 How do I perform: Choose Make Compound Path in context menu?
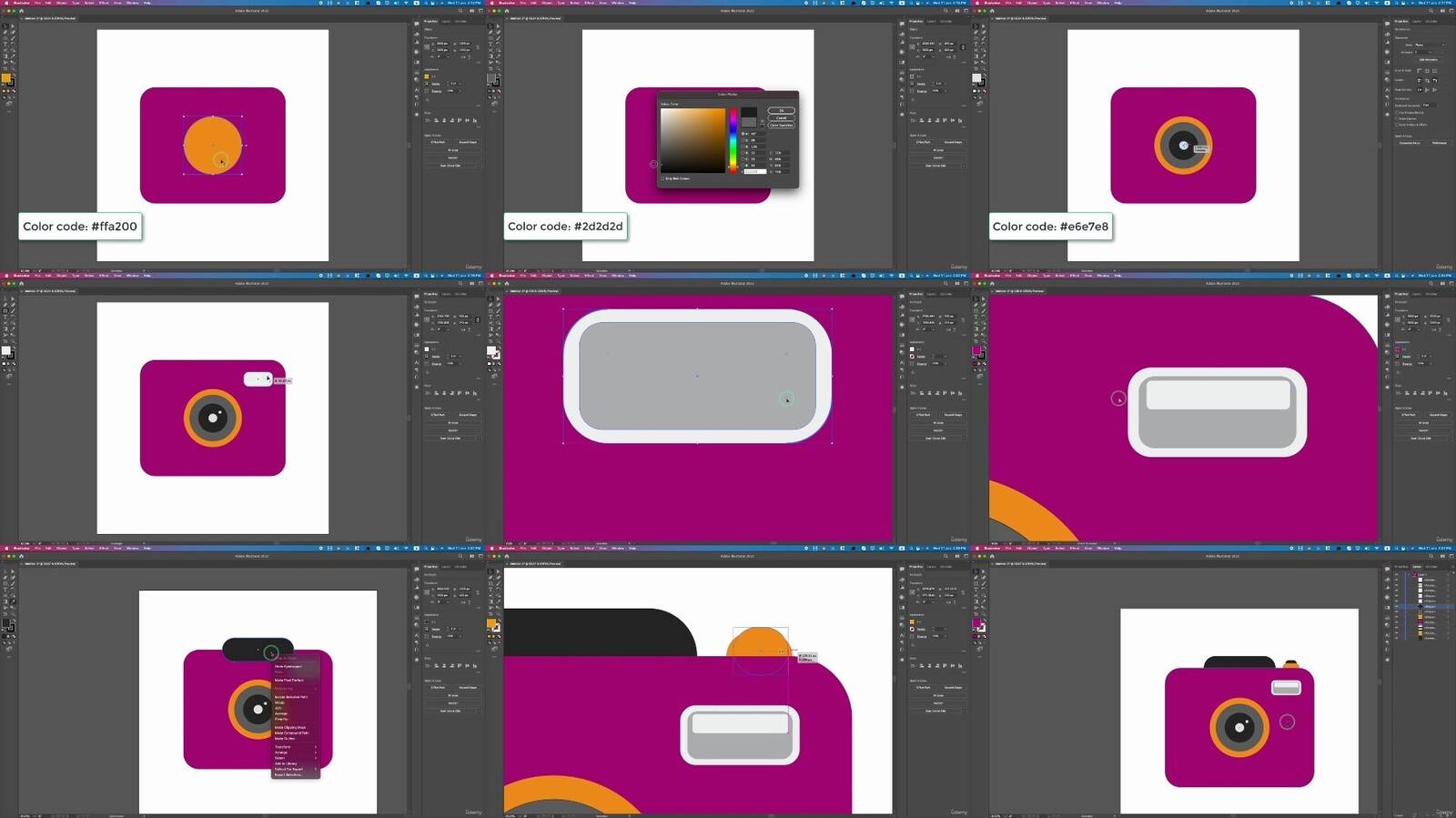(x=292, y=733)
